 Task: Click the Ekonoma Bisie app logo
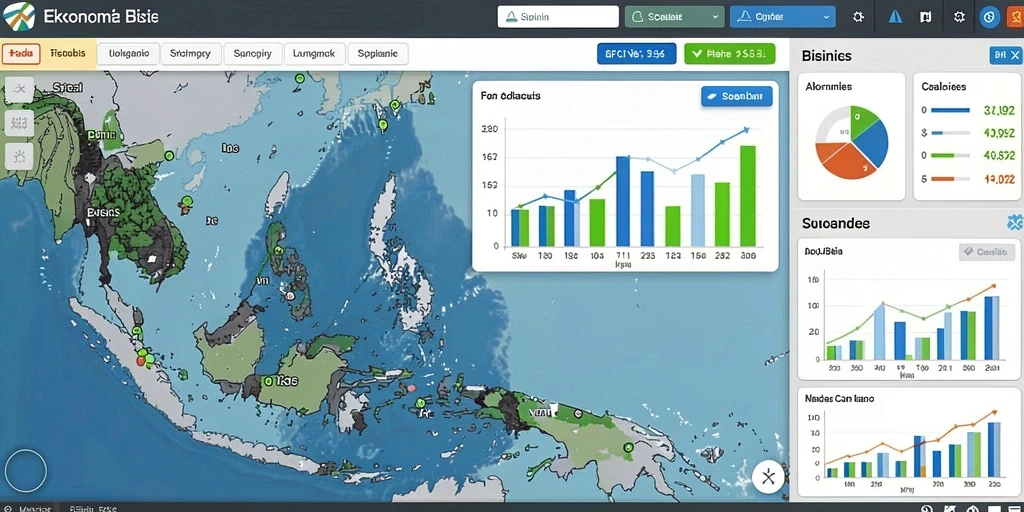[19, 17]
